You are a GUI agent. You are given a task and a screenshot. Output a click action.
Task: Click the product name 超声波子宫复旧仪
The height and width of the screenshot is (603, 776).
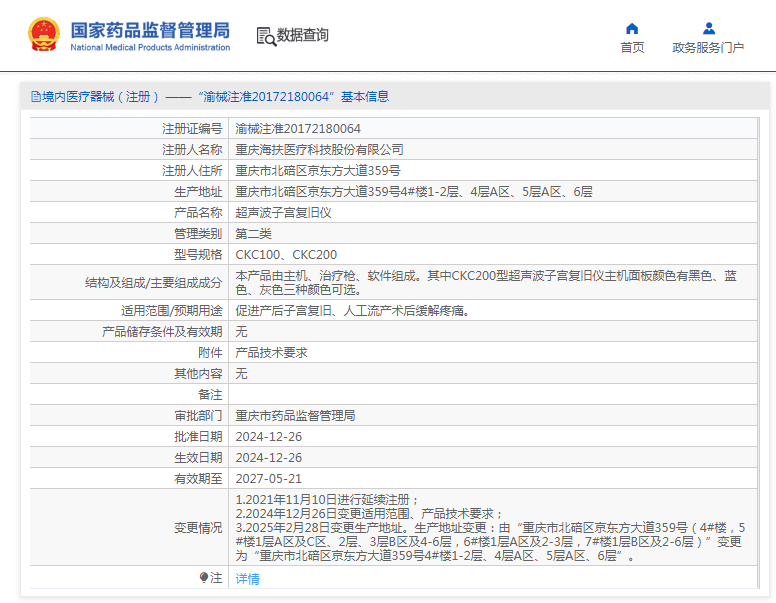(283, 213)
